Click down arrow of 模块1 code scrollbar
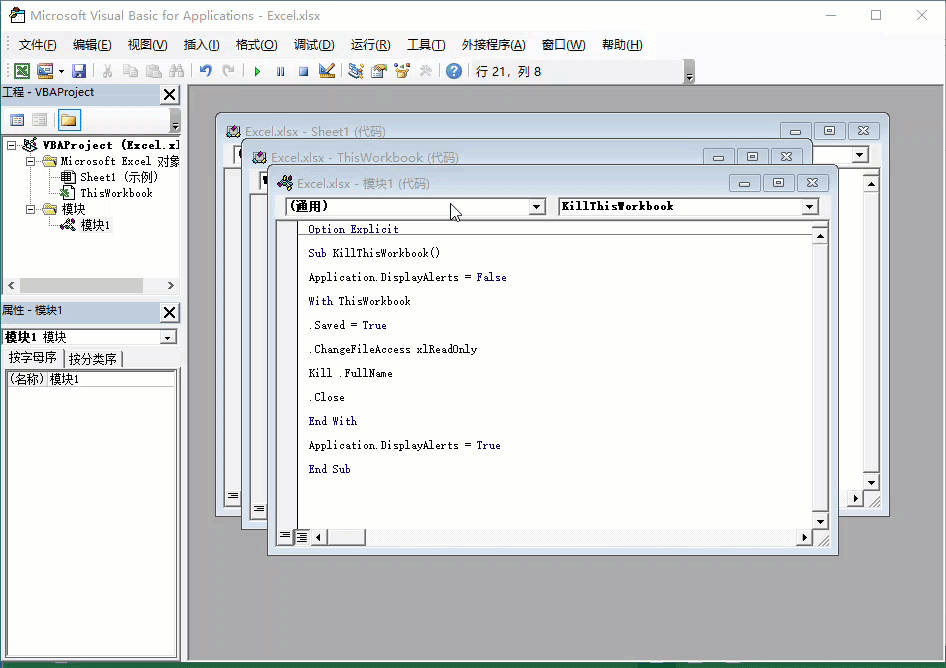 820,521
